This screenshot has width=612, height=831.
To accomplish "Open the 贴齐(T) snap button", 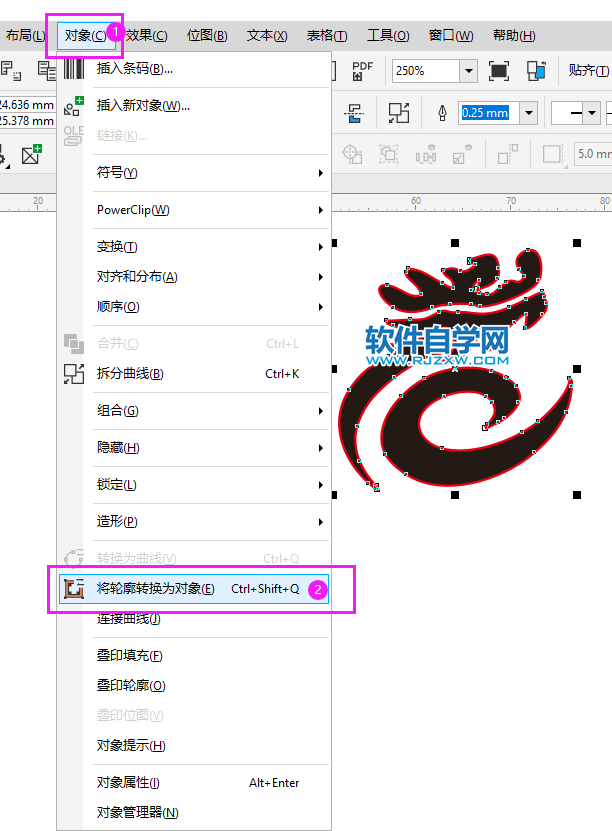I will (588, 70).
